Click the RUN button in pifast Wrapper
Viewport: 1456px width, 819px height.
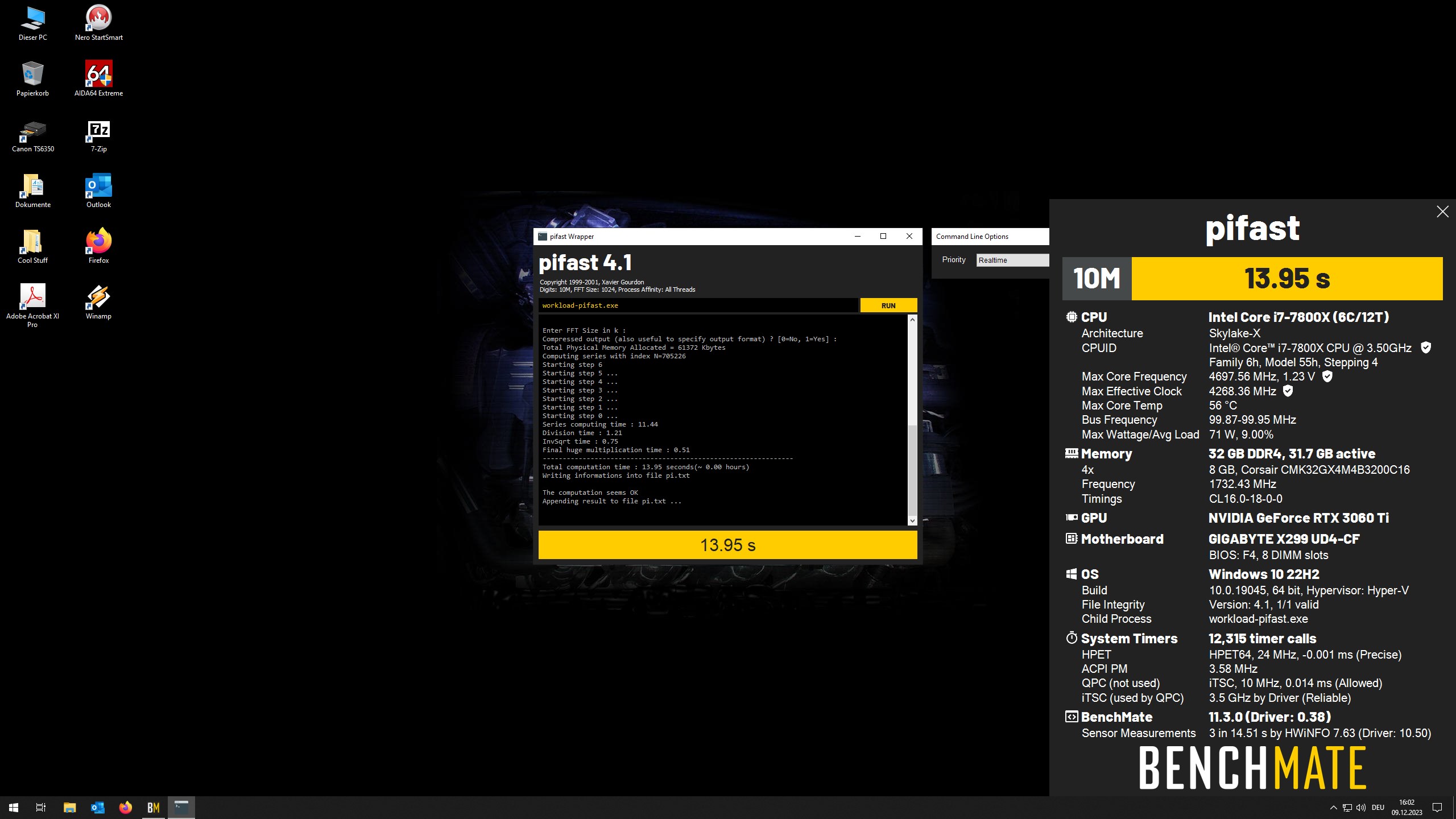point(888,305)
